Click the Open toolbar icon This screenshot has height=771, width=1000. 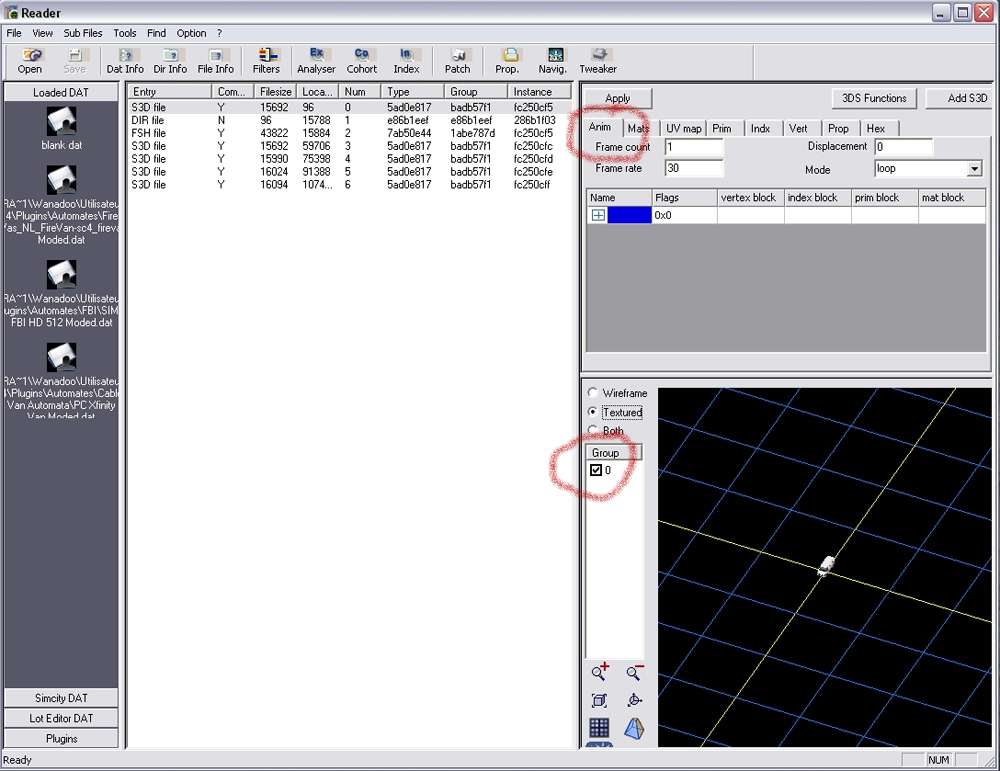coord(30,61)
